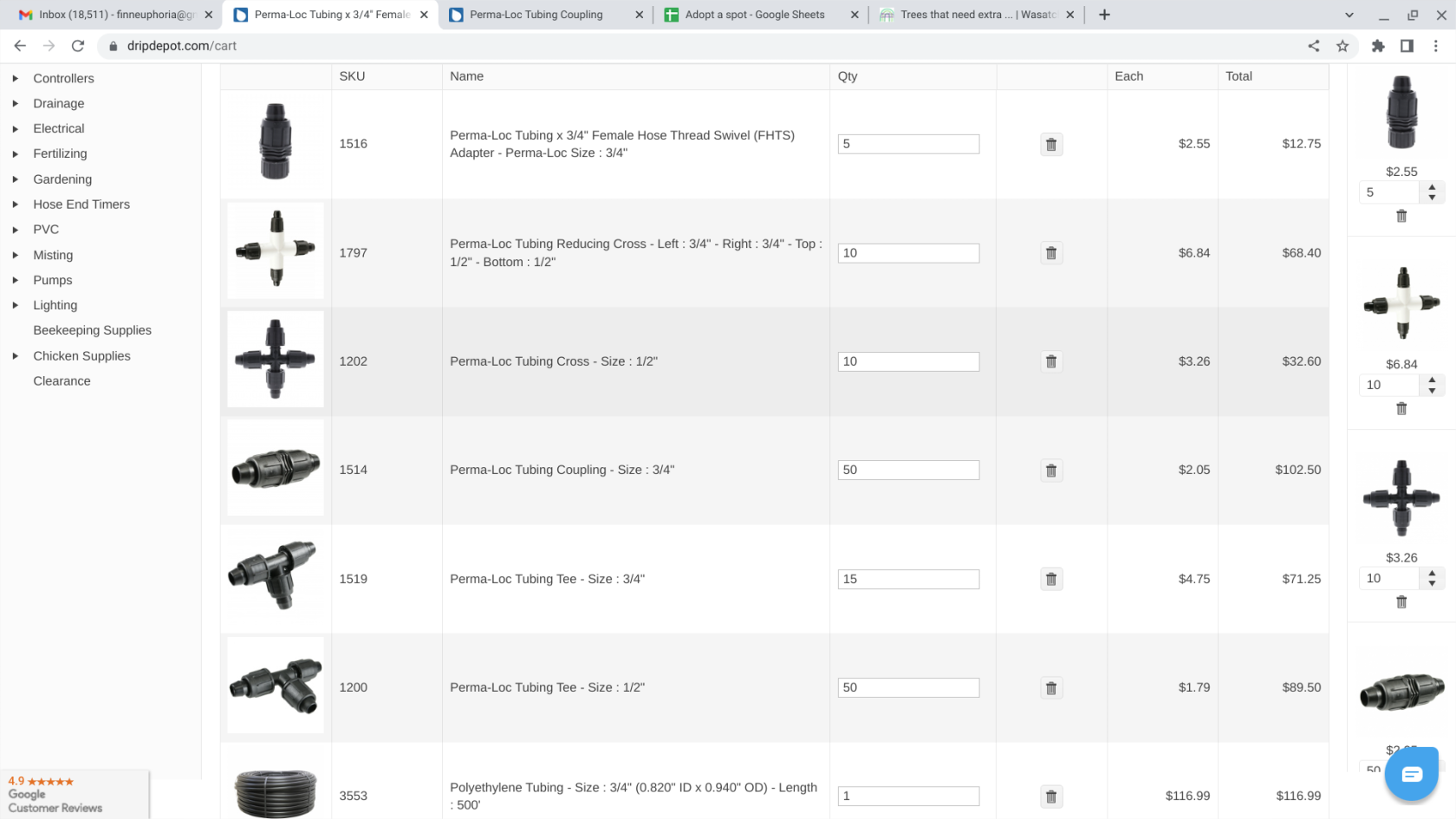Go back to previous page
Viewport: 1456px width, 819px height.
20,46
